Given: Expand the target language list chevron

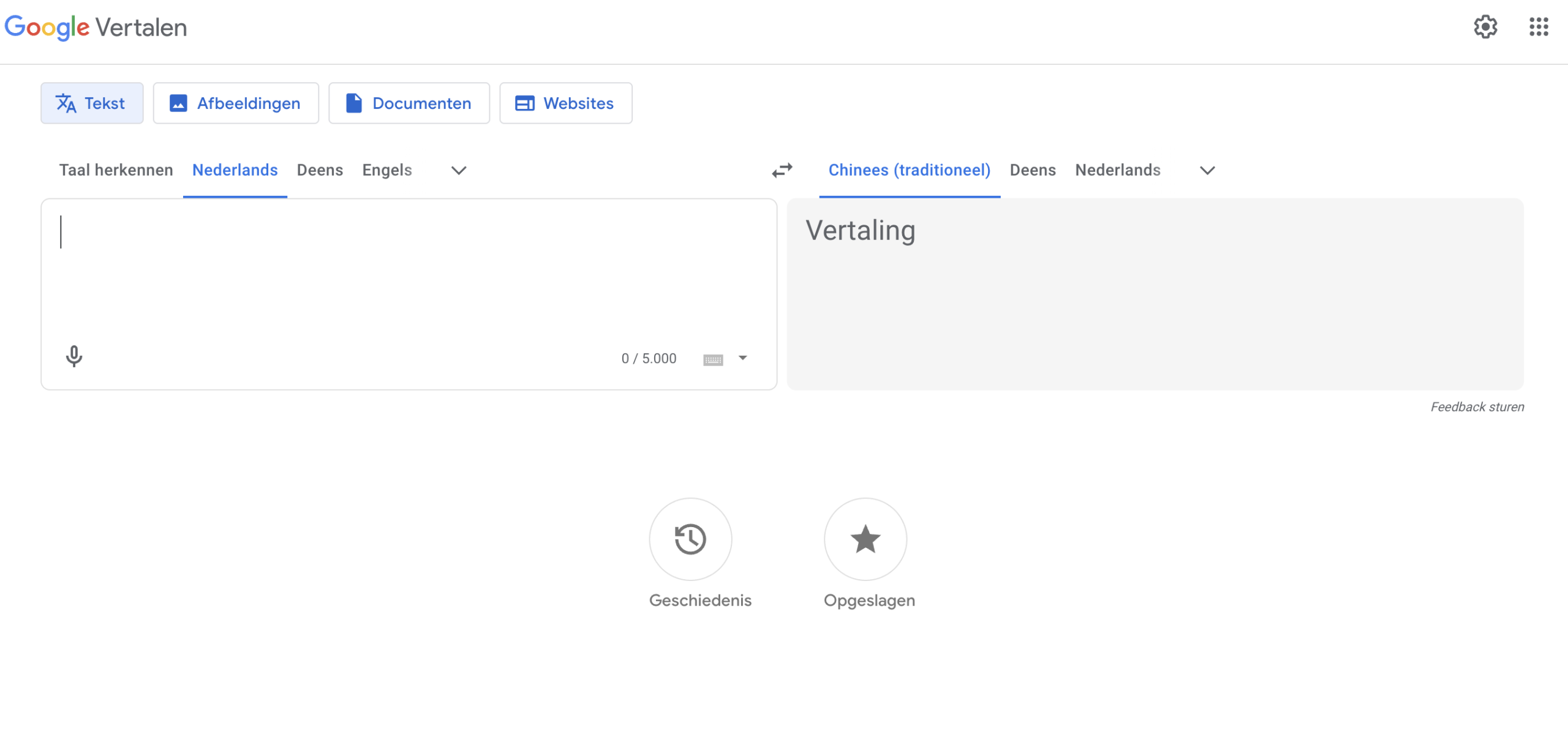Looking at the screenshot, I should coord(1206,170).
